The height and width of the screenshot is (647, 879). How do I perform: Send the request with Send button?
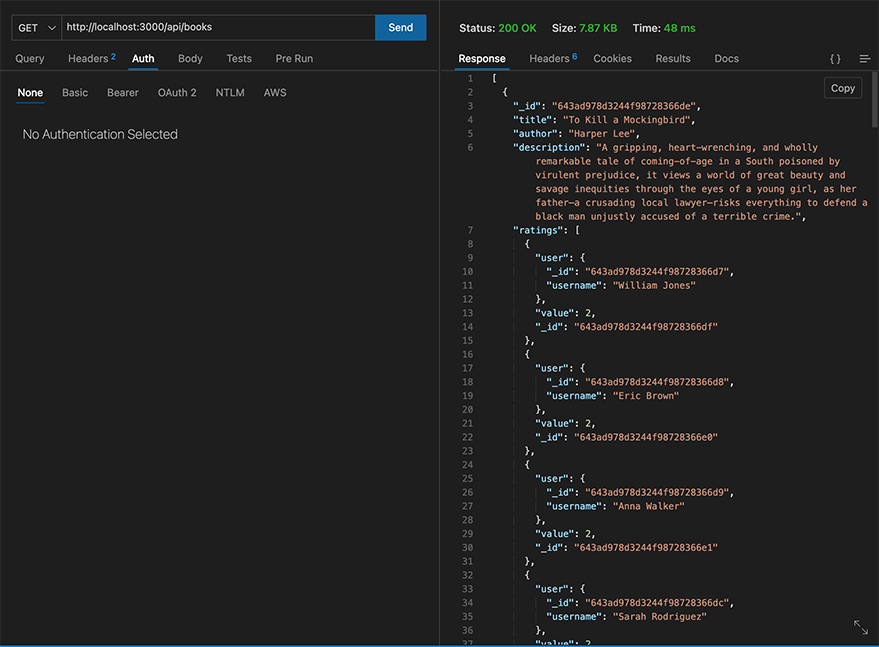400,27
